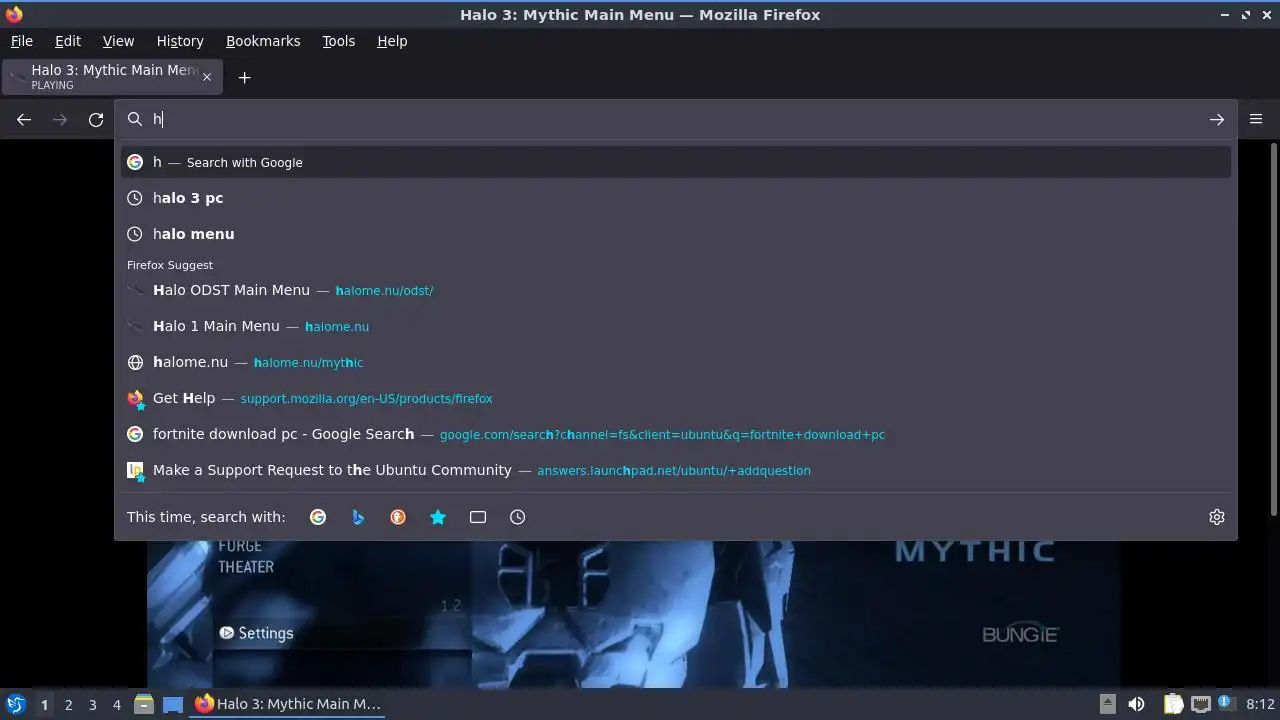Close the Halo 3: Mythic Main Menu tab
This screenshot has width=1280, height=720.
click(x=207, y=77)
